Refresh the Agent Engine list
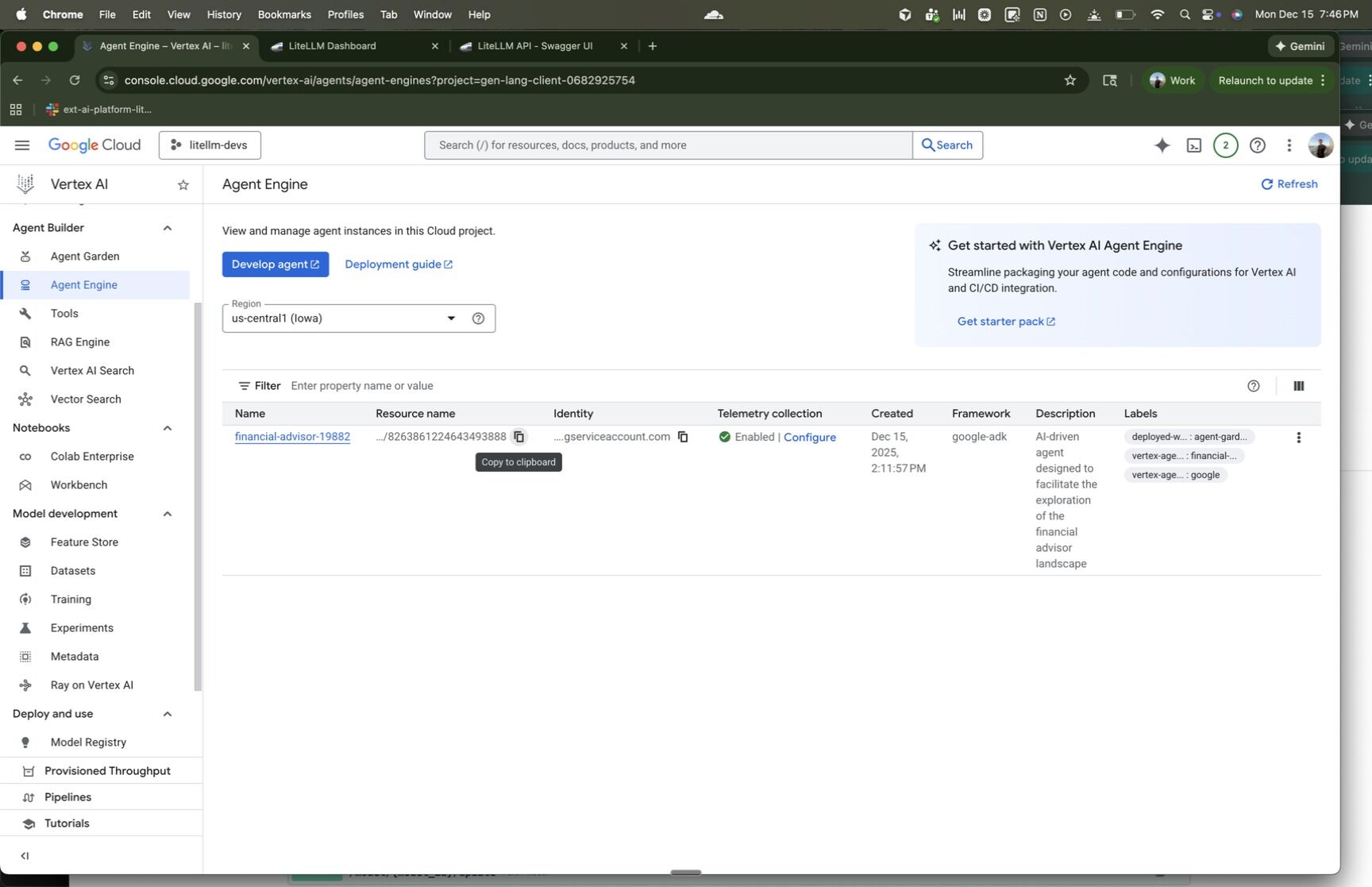The width and height of the screenshot is (1372, 887). pos(1289,184)
